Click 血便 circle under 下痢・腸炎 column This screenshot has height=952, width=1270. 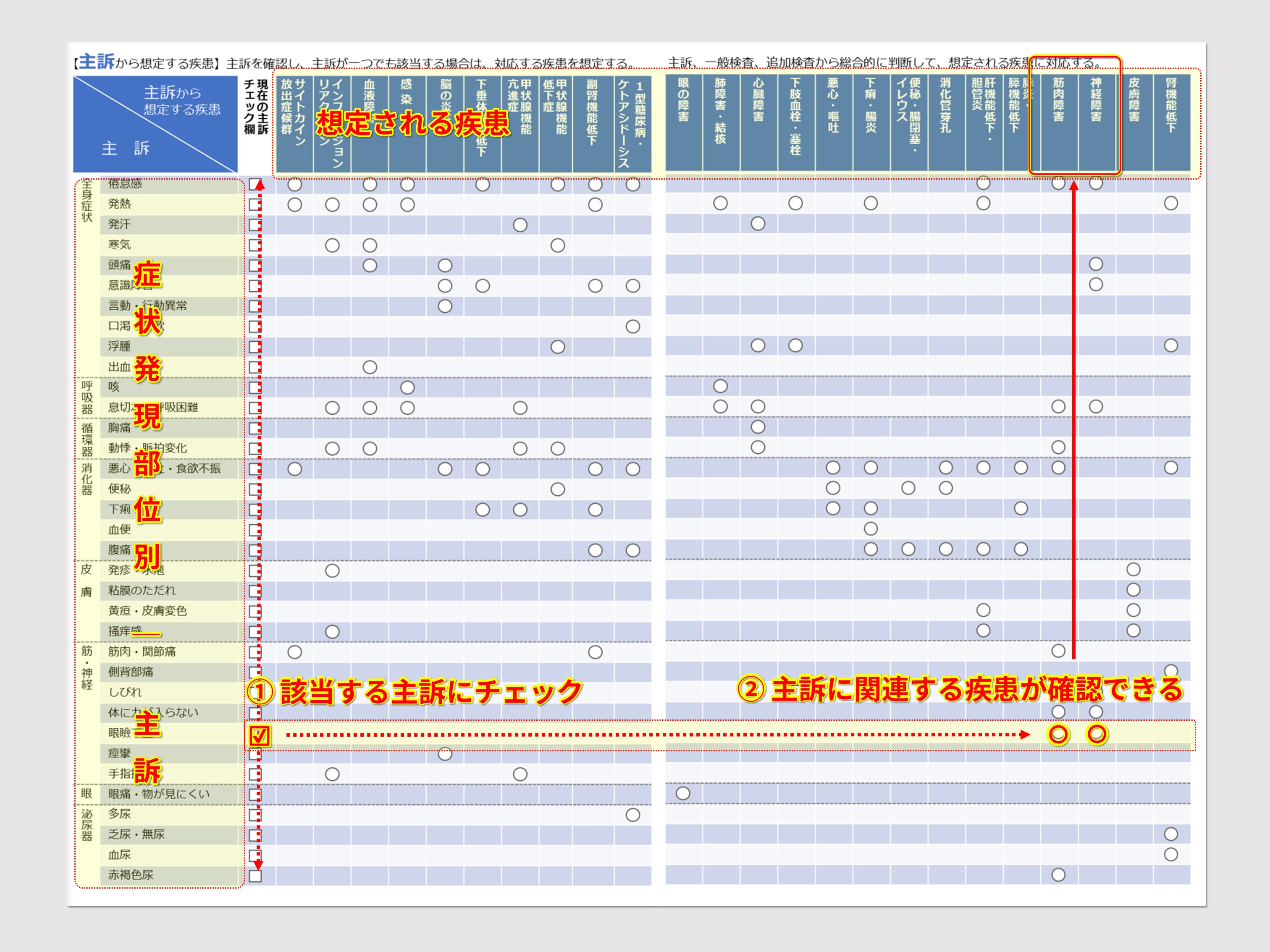(x=871, y=528)
